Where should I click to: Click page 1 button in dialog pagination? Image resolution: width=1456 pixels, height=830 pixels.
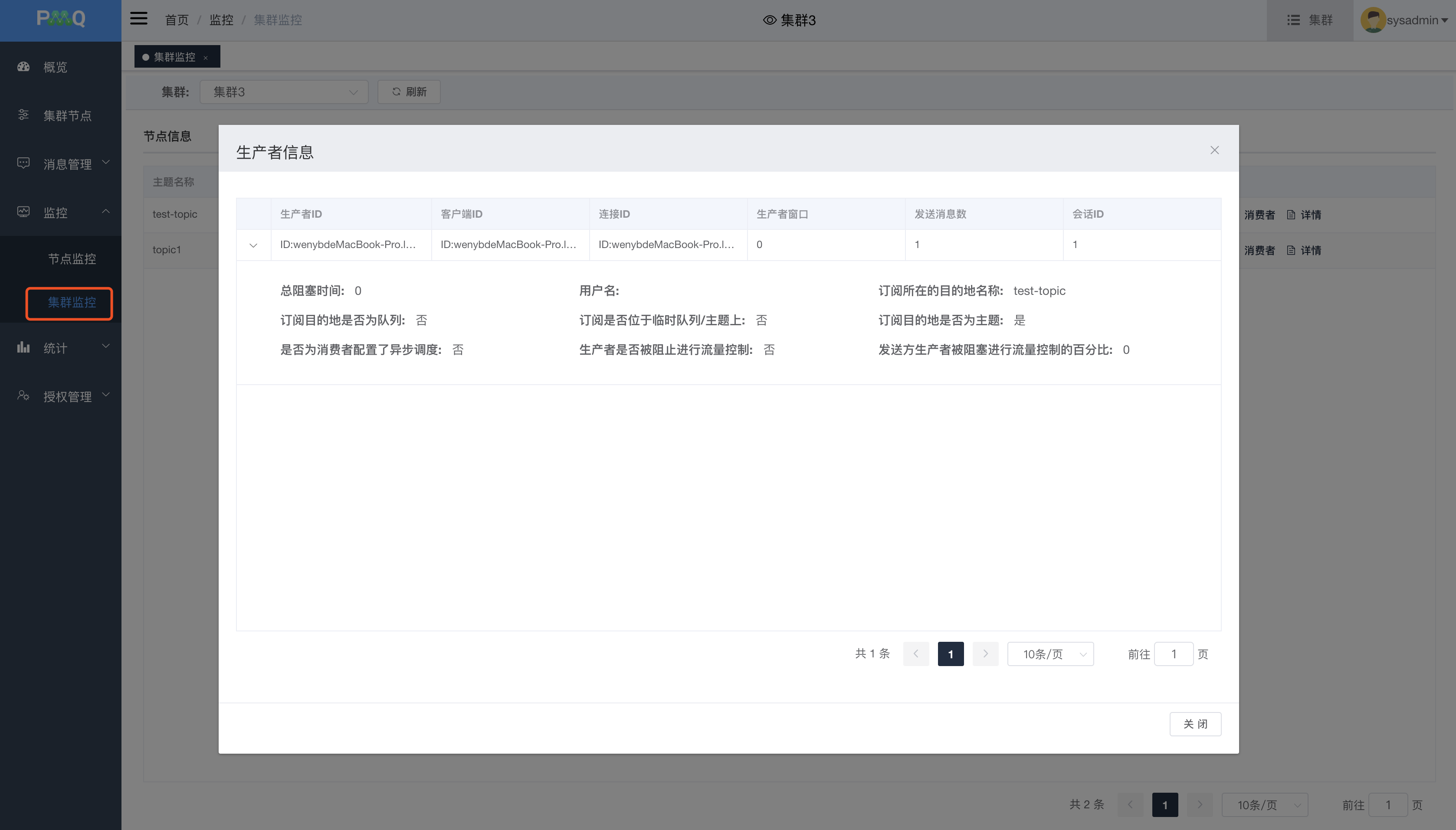[950, 654]
